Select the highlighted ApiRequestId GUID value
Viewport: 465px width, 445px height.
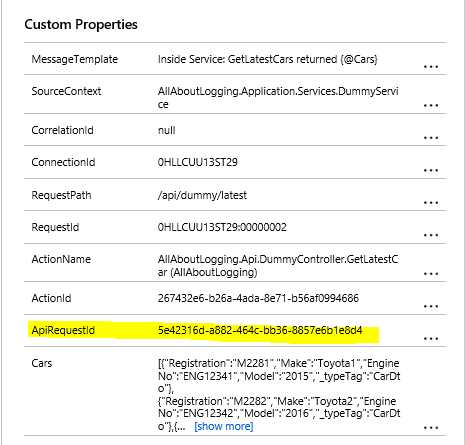(x=260, y=330)
